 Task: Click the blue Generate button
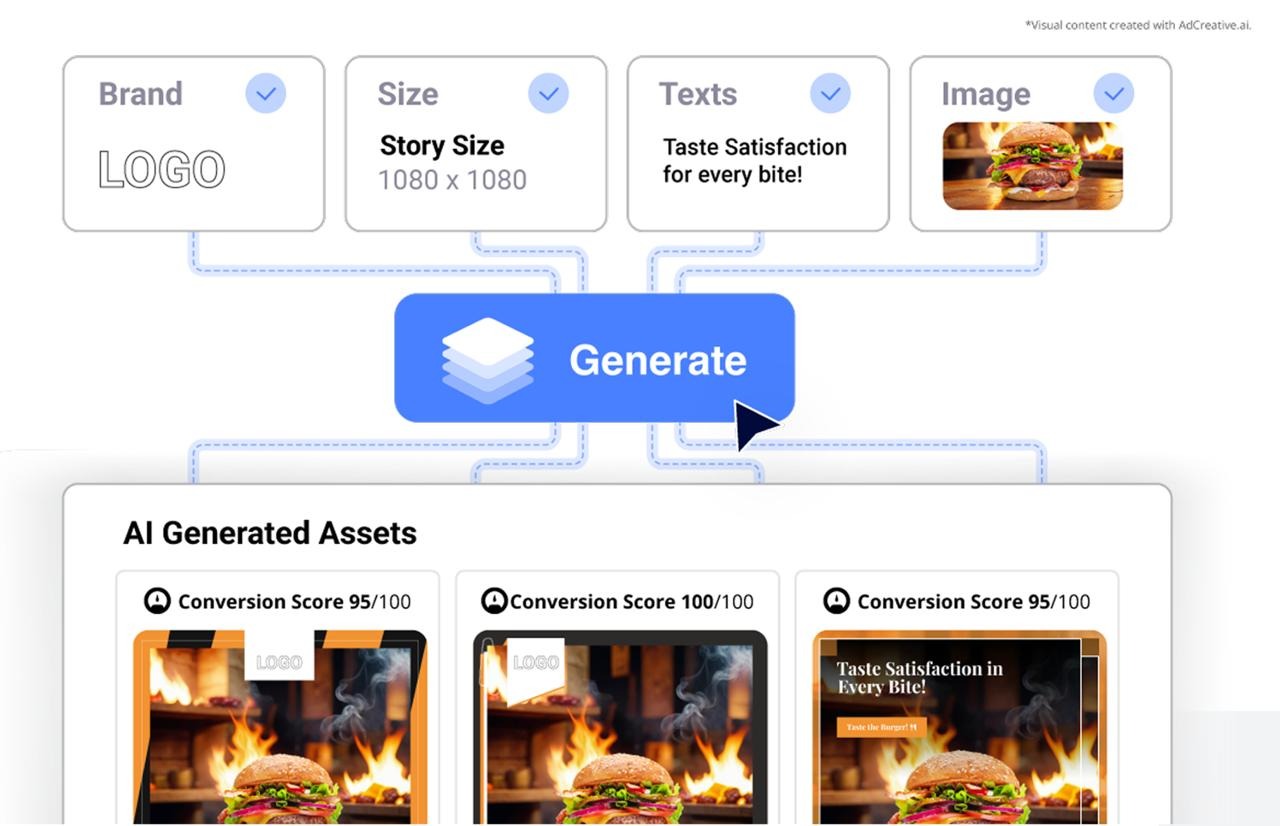[594, 358]
